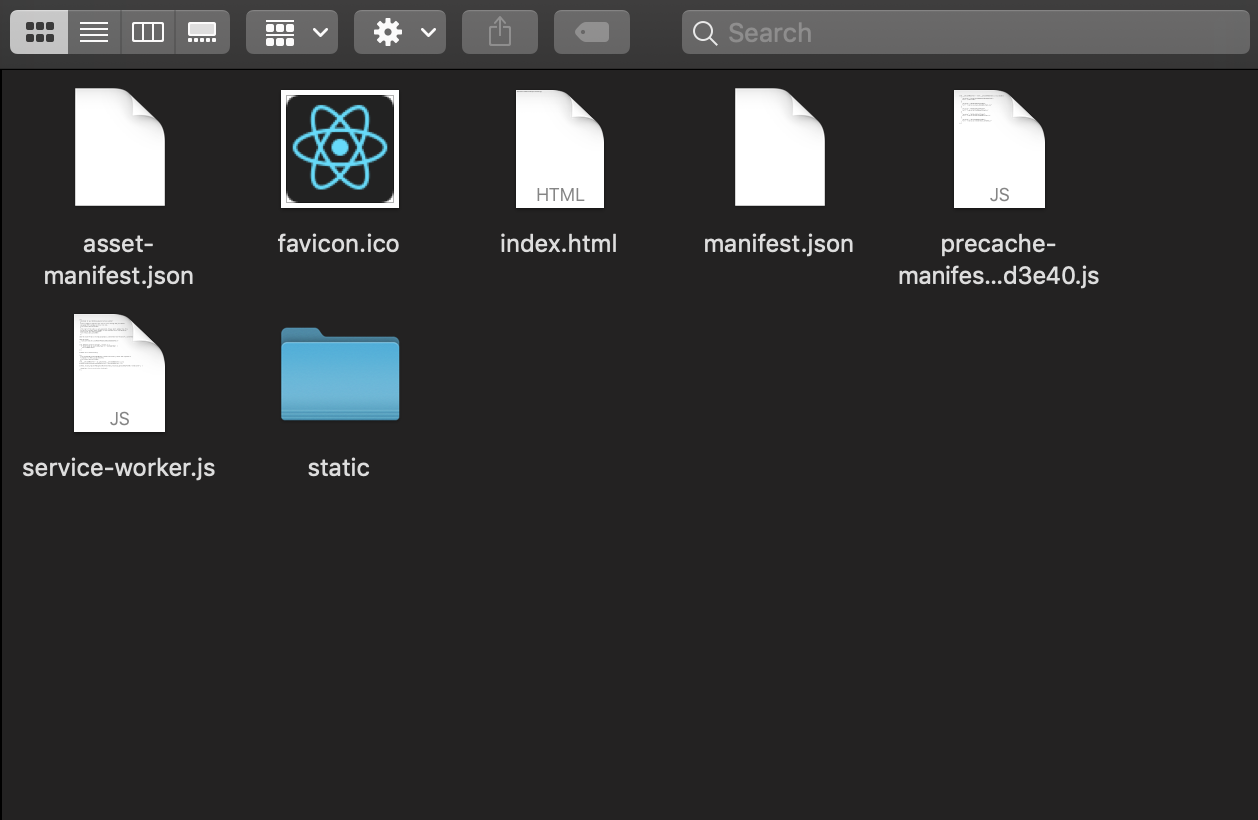Select the asset-manifest.json file icon

[x=119, y=148]
